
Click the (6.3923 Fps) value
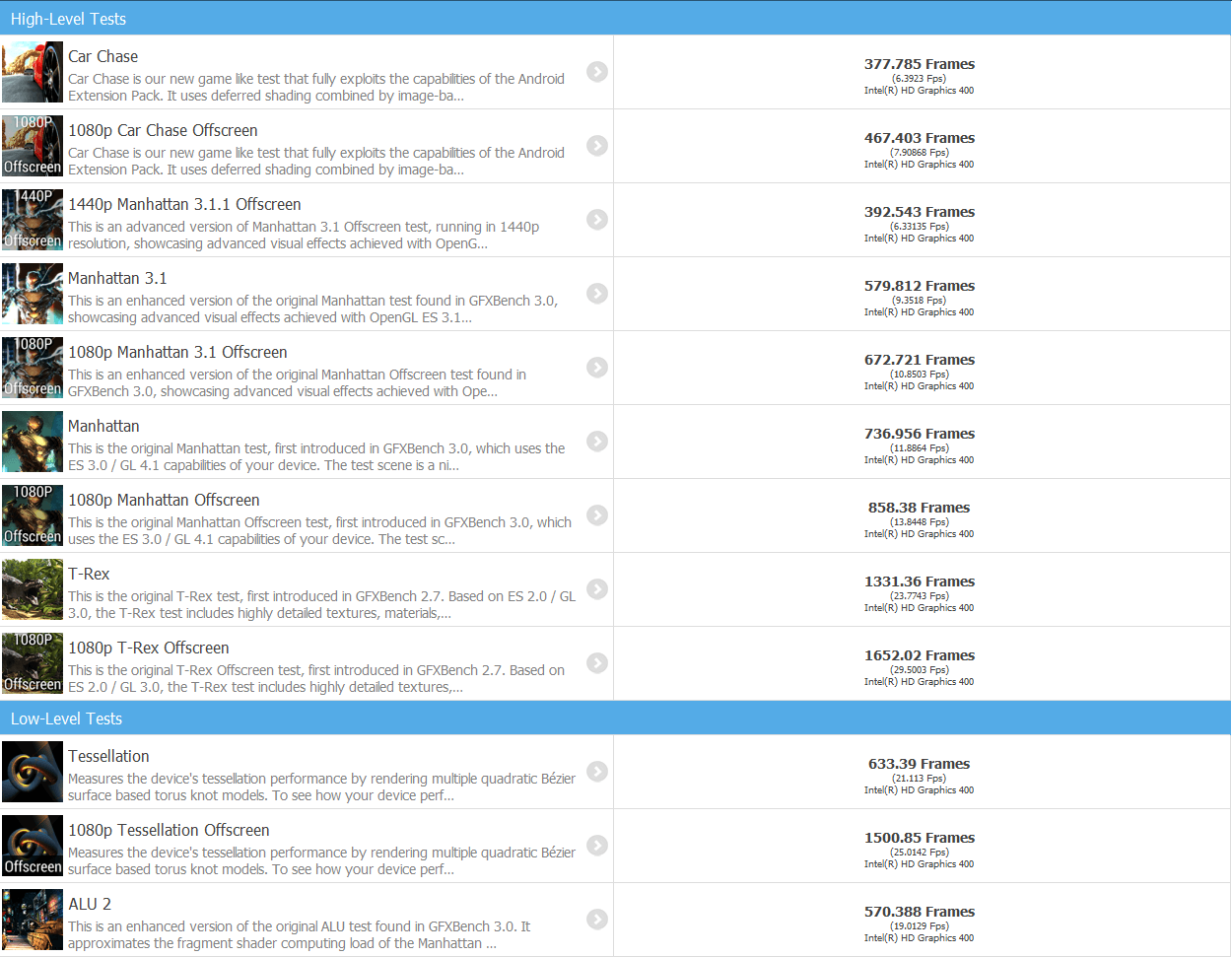coord(920,79)
